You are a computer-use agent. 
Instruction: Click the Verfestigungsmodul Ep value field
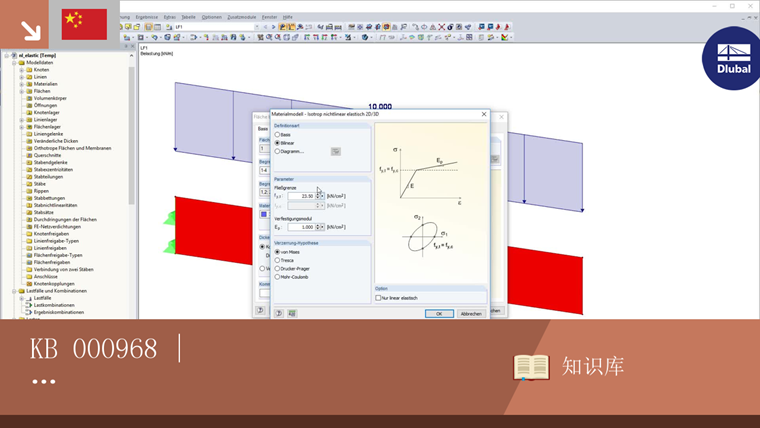(x=301, y=227)
